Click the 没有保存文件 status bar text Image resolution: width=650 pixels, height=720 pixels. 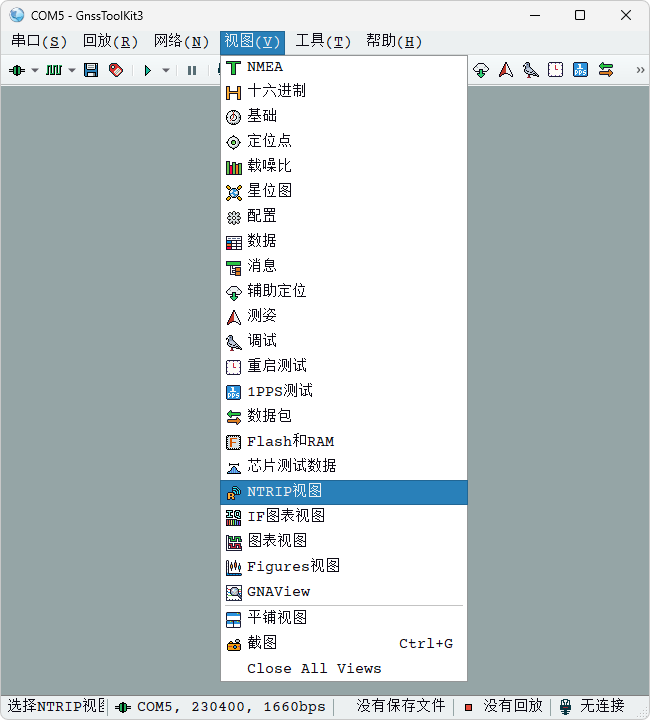coord(401,706)
